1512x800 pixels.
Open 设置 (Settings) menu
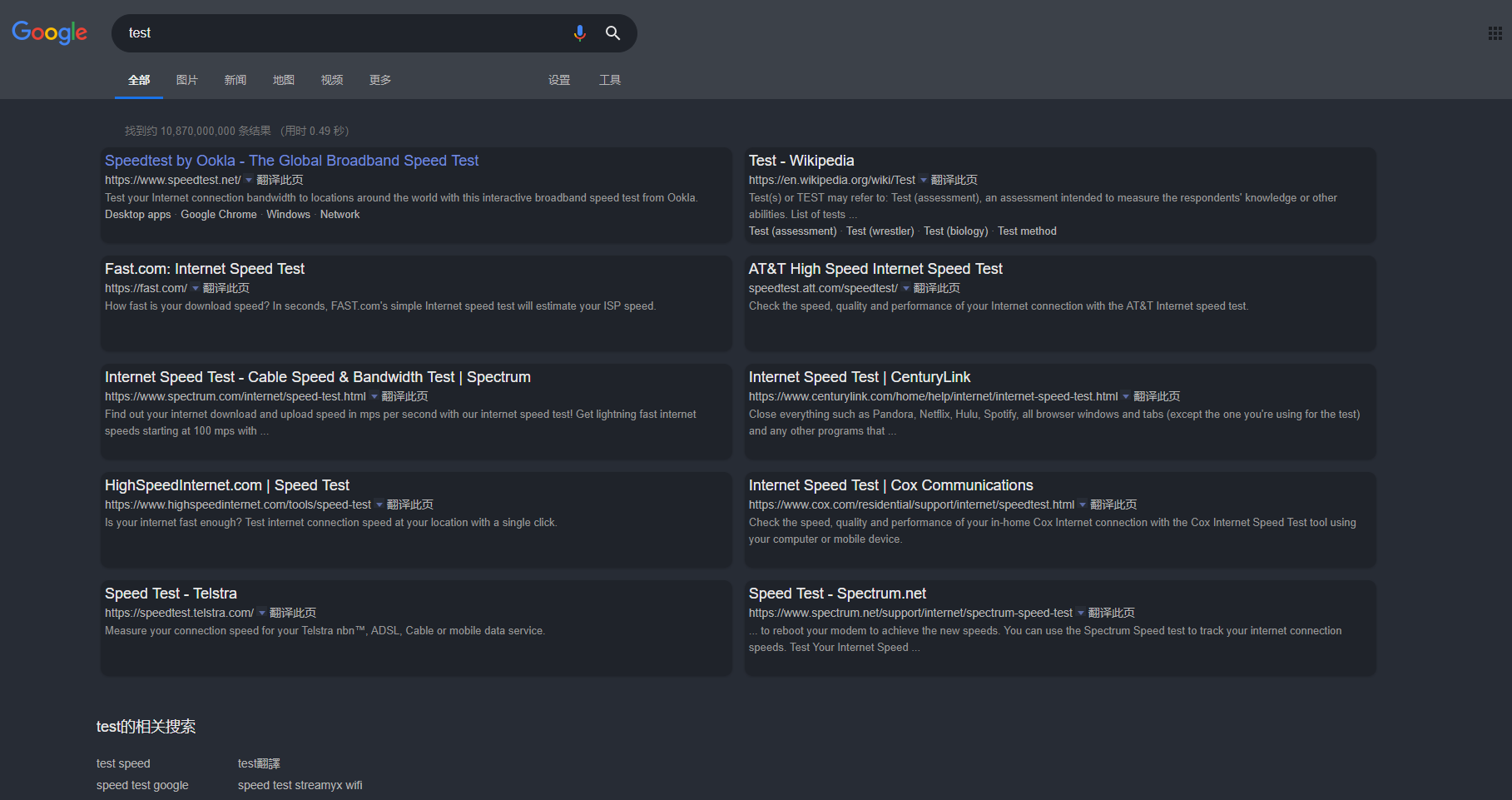coord(559,80)
